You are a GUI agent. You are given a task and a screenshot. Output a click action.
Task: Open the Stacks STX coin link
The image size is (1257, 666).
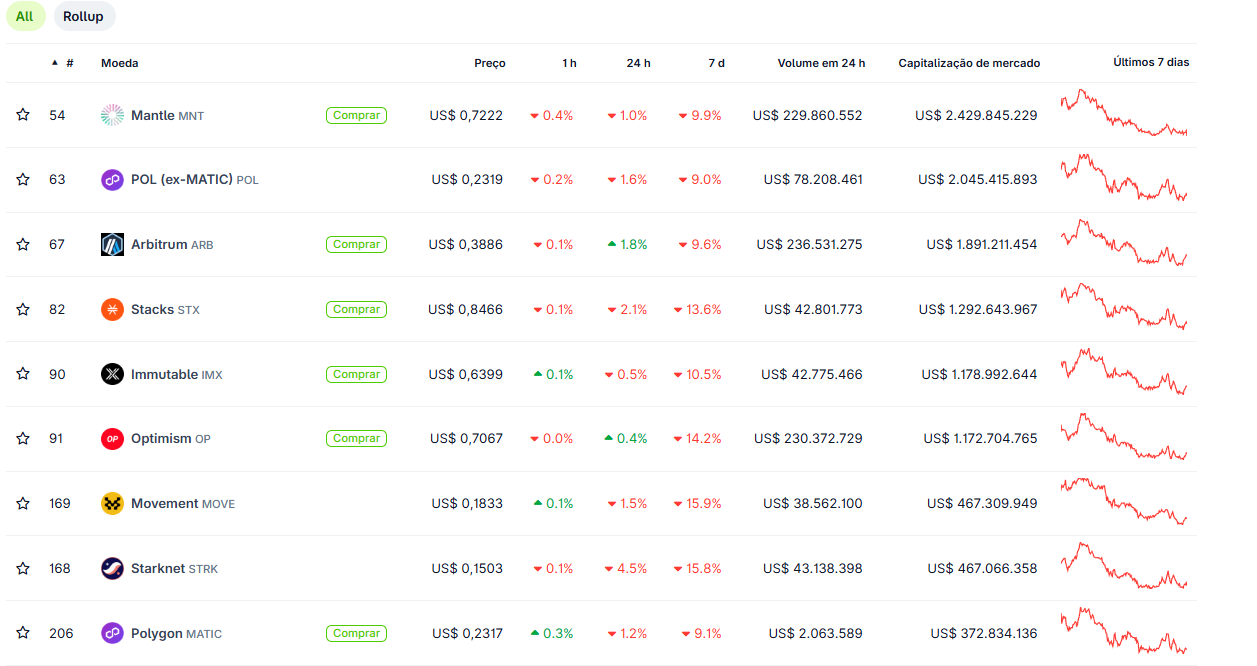click(x=165, y=309)
